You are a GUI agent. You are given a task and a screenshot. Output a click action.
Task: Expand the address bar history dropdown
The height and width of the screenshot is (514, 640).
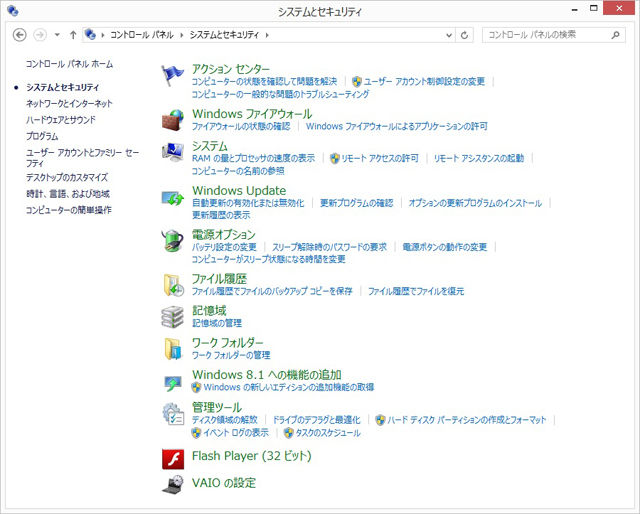(x=449, y=35)
